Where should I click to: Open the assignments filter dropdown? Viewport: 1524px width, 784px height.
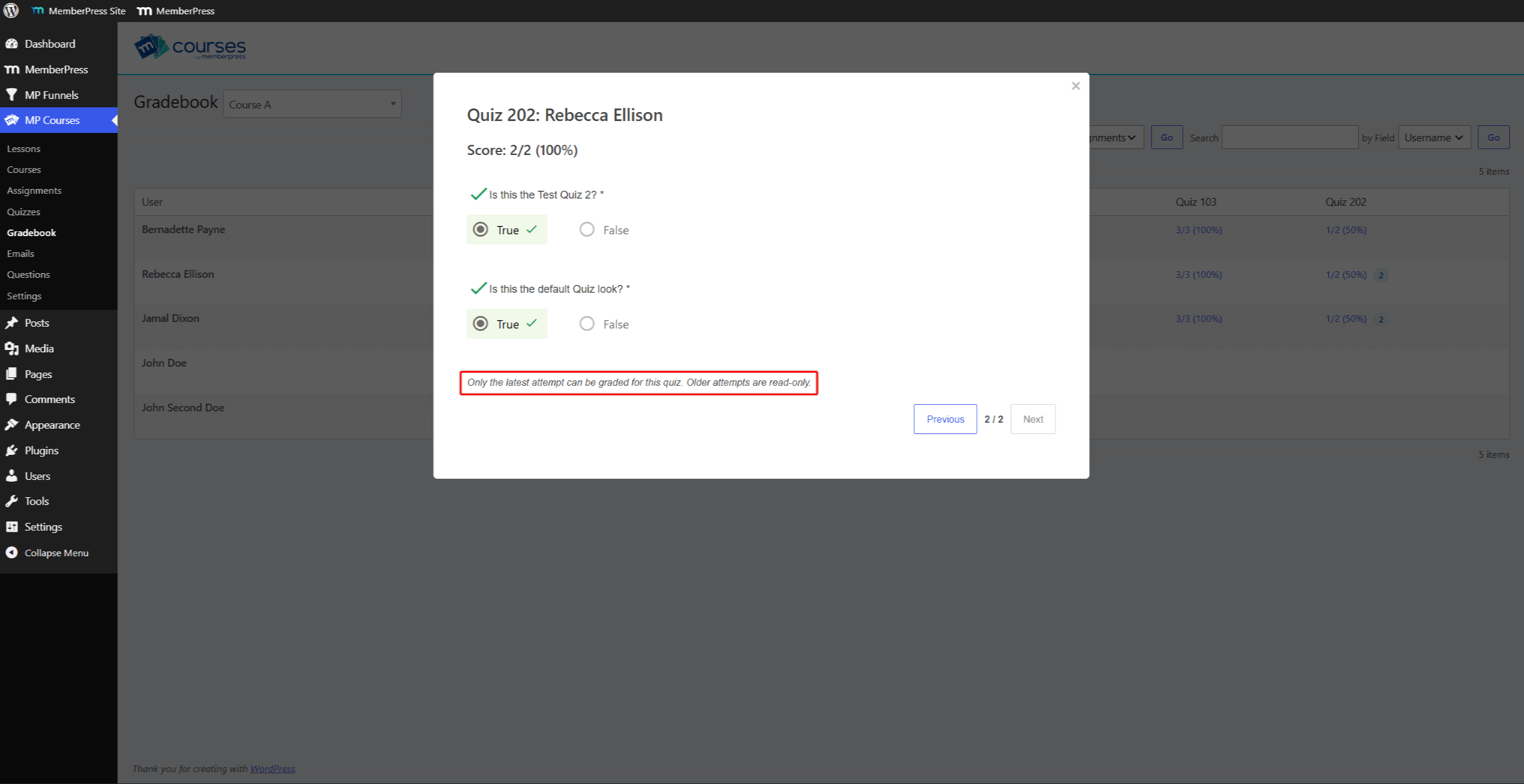click(1116, 138)
